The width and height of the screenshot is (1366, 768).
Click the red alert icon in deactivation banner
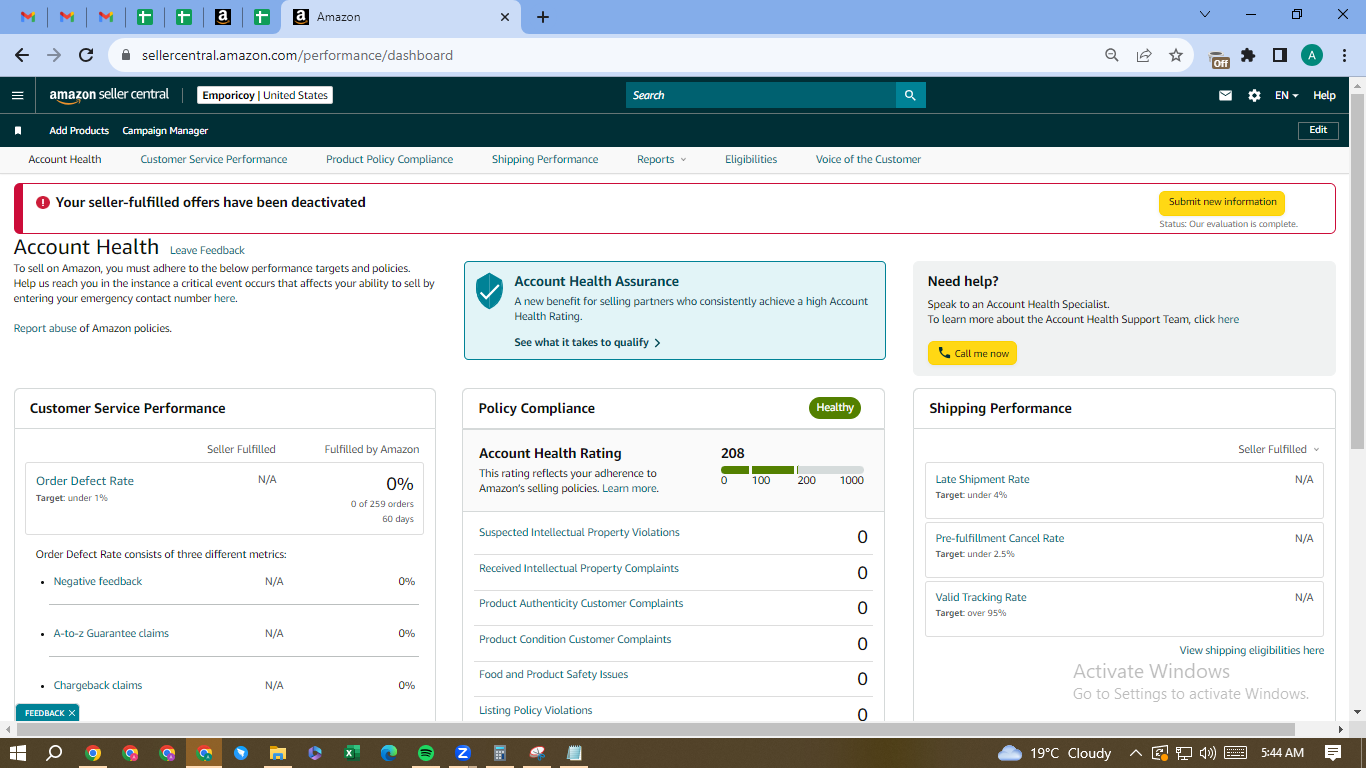(x=42, y=202)
